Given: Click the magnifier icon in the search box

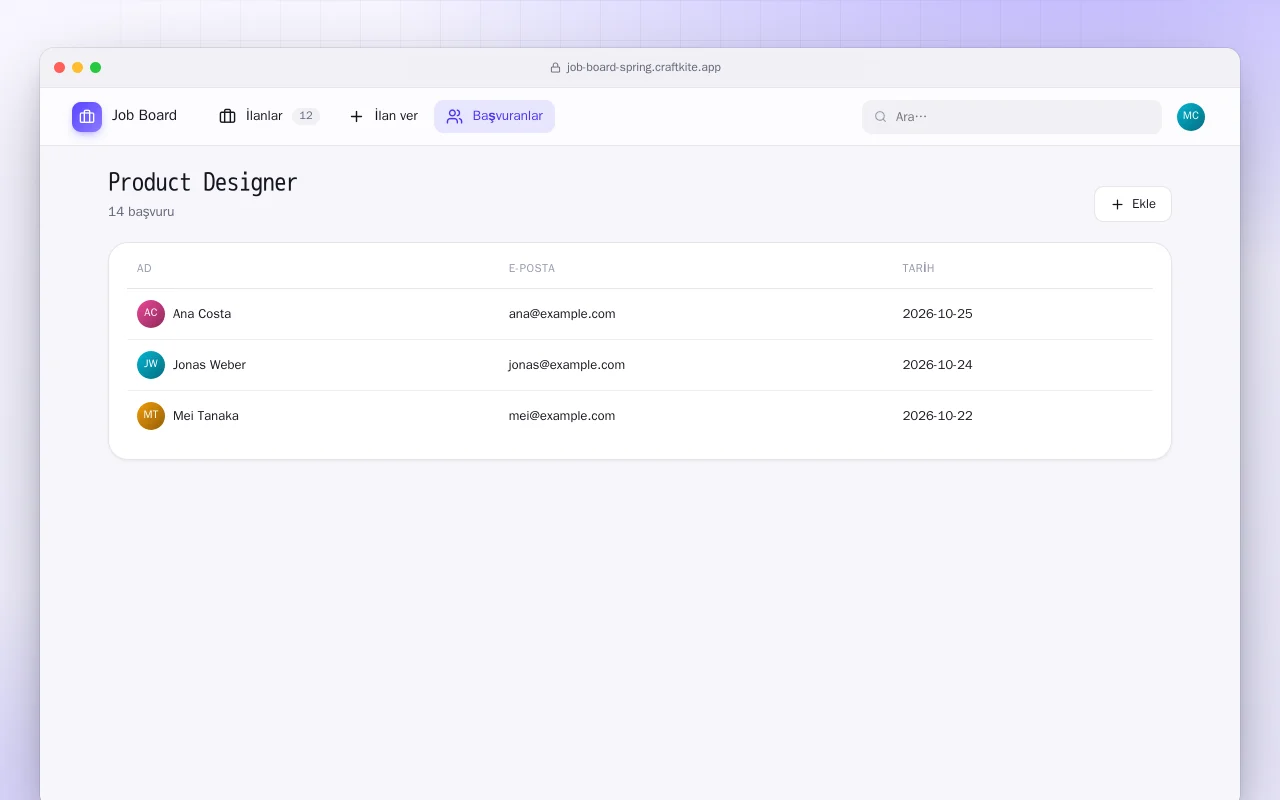Looking at the screenshot, I should click(x=880, y=117).
